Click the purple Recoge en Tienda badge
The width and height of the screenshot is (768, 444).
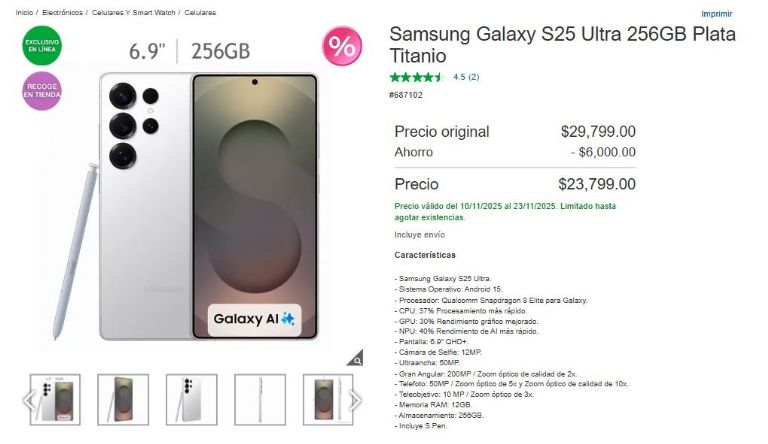(42, 91)
